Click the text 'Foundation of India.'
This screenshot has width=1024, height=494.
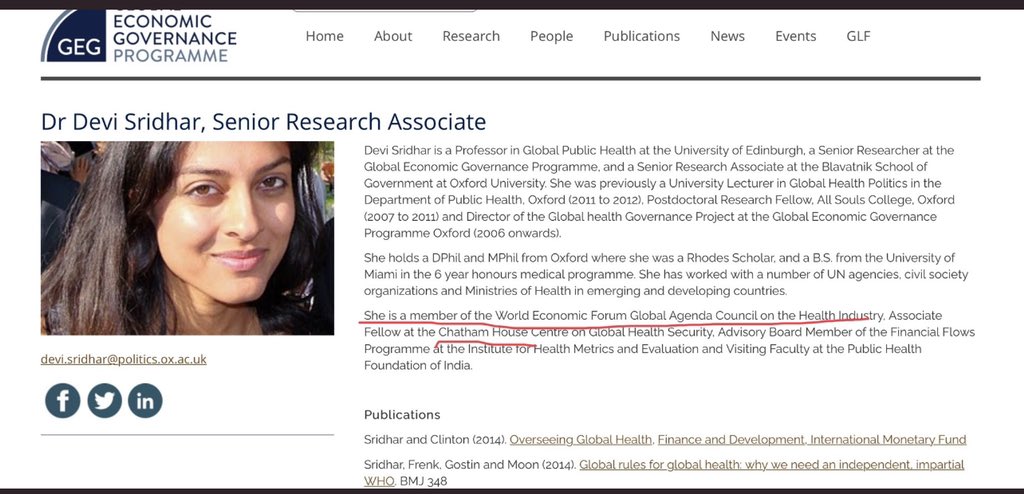point(418,365)
